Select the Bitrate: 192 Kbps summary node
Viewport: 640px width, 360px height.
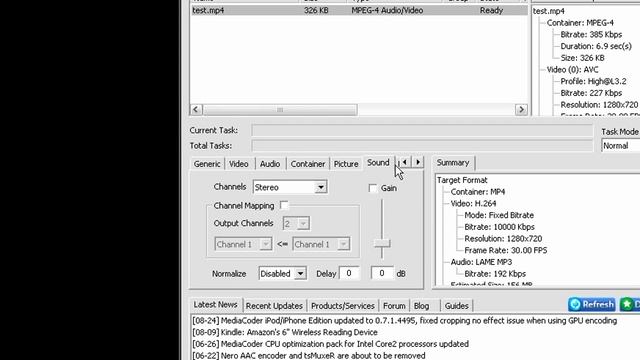click(x=495, y=274)
